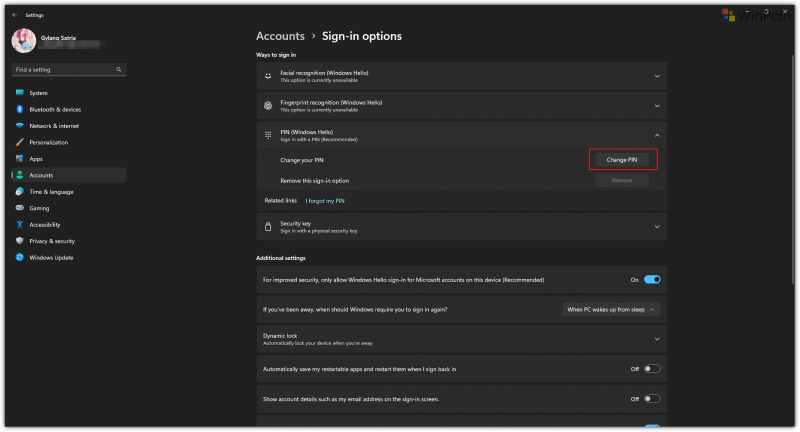This screenshot has width=800, height=432.
Task: Open the Gaming settings label
Action: pos(39,208)
